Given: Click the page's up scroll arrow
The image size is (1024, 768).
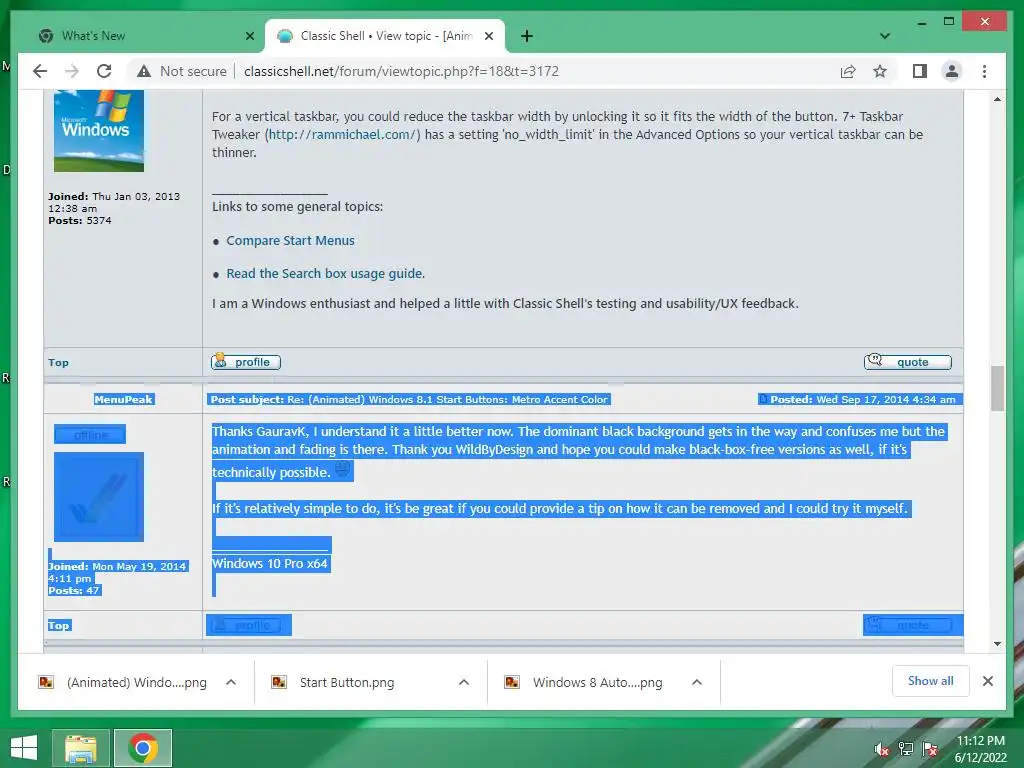Looking at the screenshot, I should (x=997, y=99).
